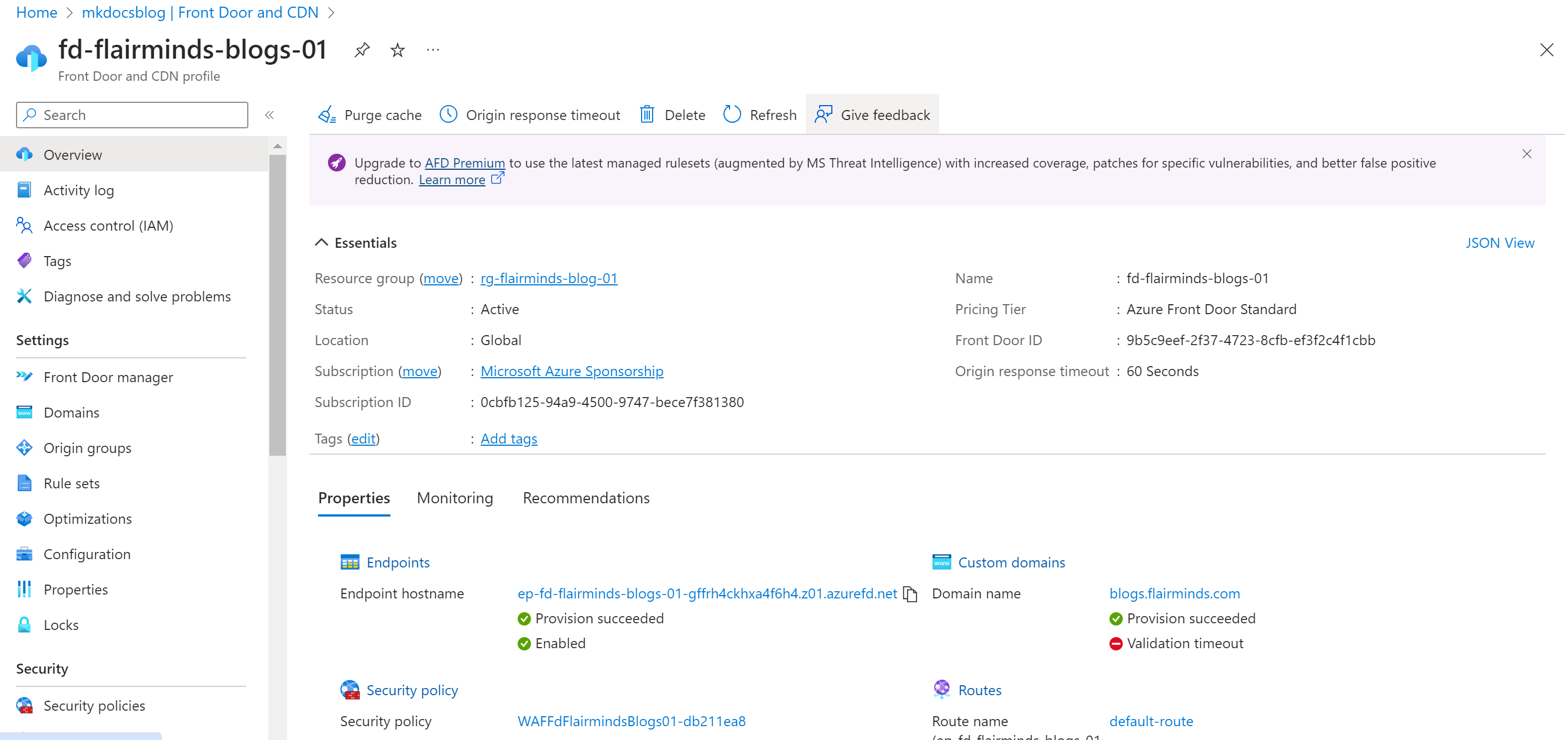Screen dimensions: 1568x740
Task: Open JSON View
Action: coord(1500,243)
